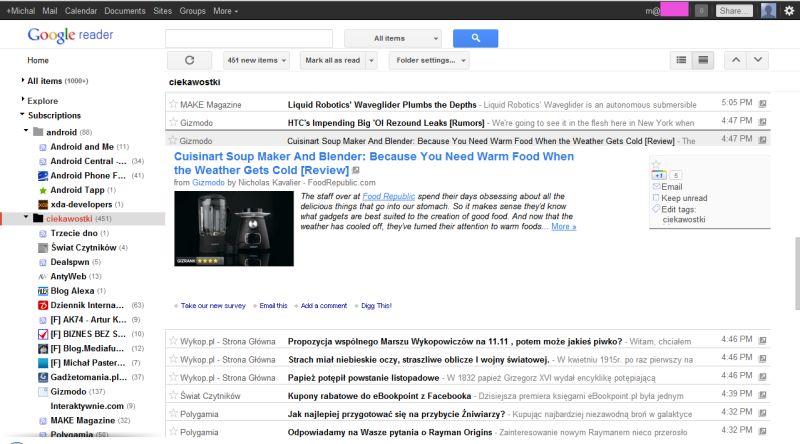Open Calendar in the top bar
The width and height of the screenshot is (800, 444).
pyautogui.click(x=81, y=11)
